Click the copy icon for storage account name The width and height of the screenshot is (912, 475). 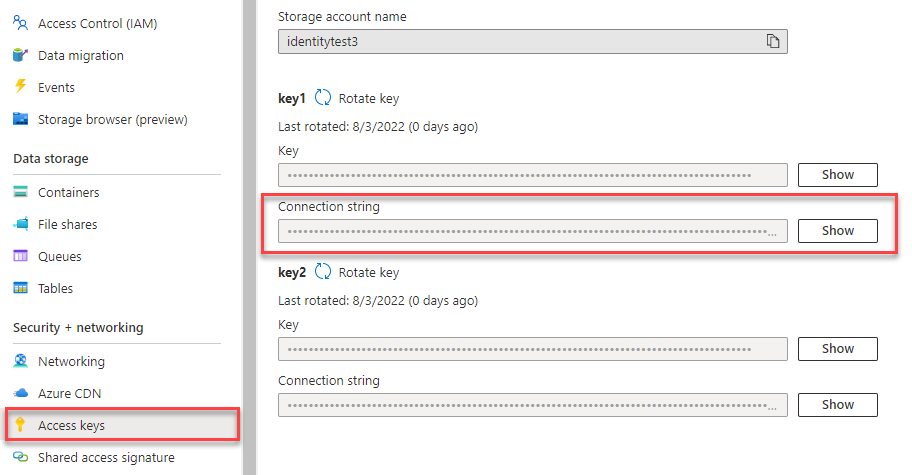(x=772, y=41)
